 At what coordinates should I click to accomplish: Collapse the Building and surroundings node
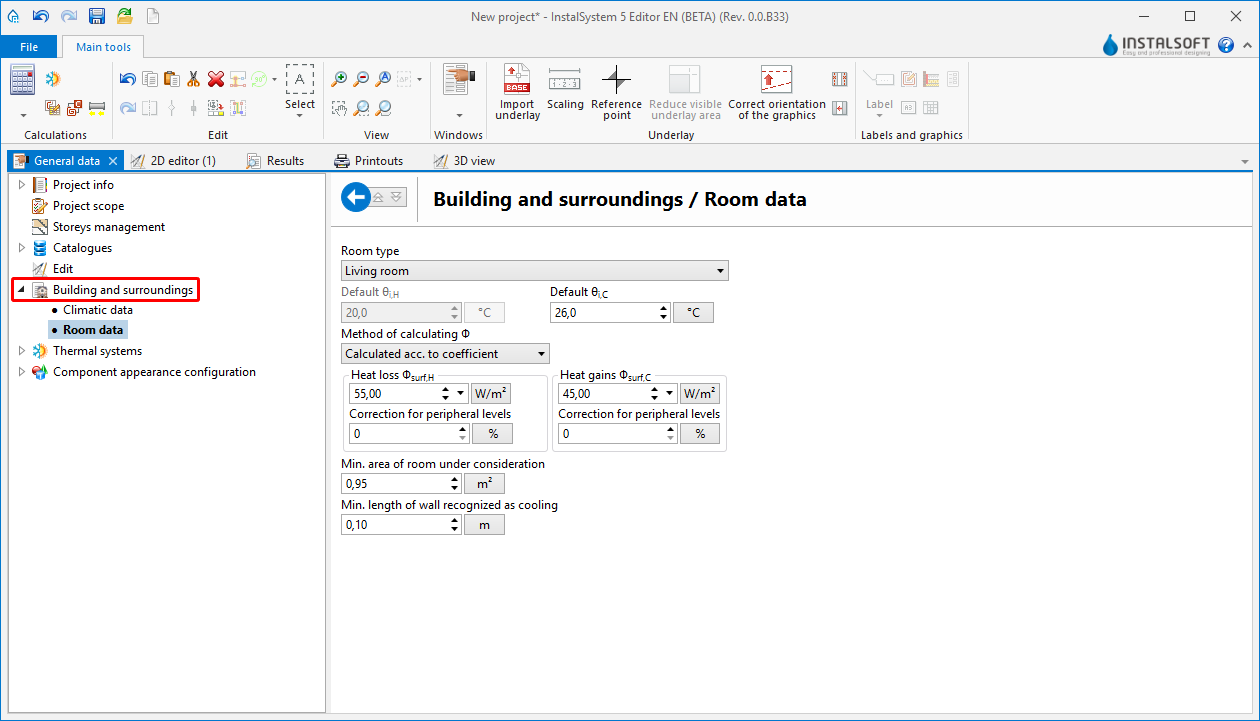(22, 290)
